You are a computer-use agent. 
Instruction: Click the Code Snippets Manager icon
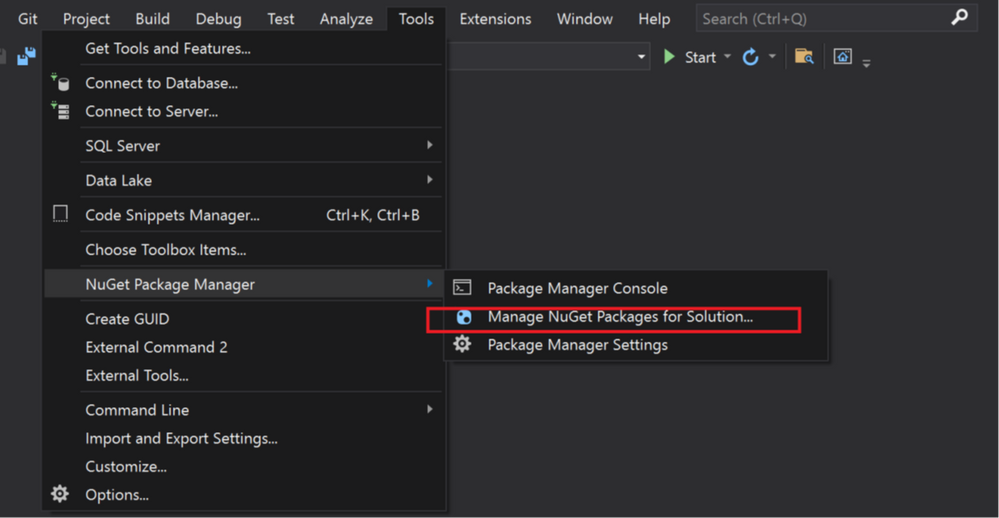(61, 214)
